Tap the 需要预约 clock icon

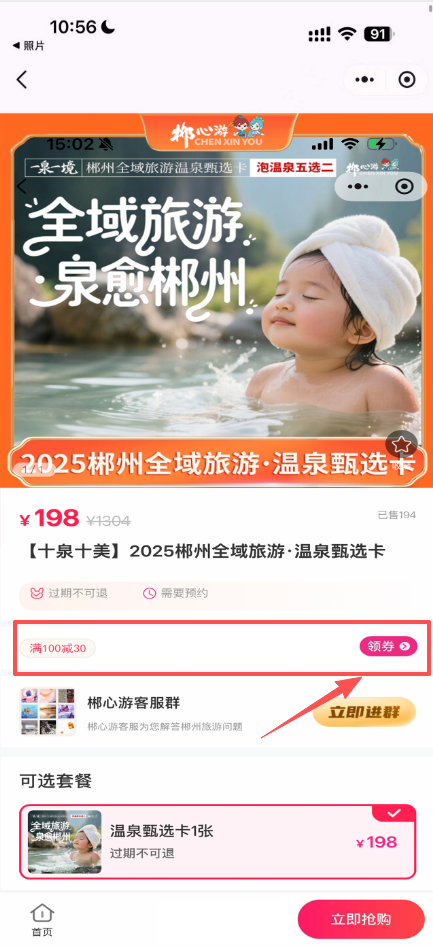coord(149,593)
